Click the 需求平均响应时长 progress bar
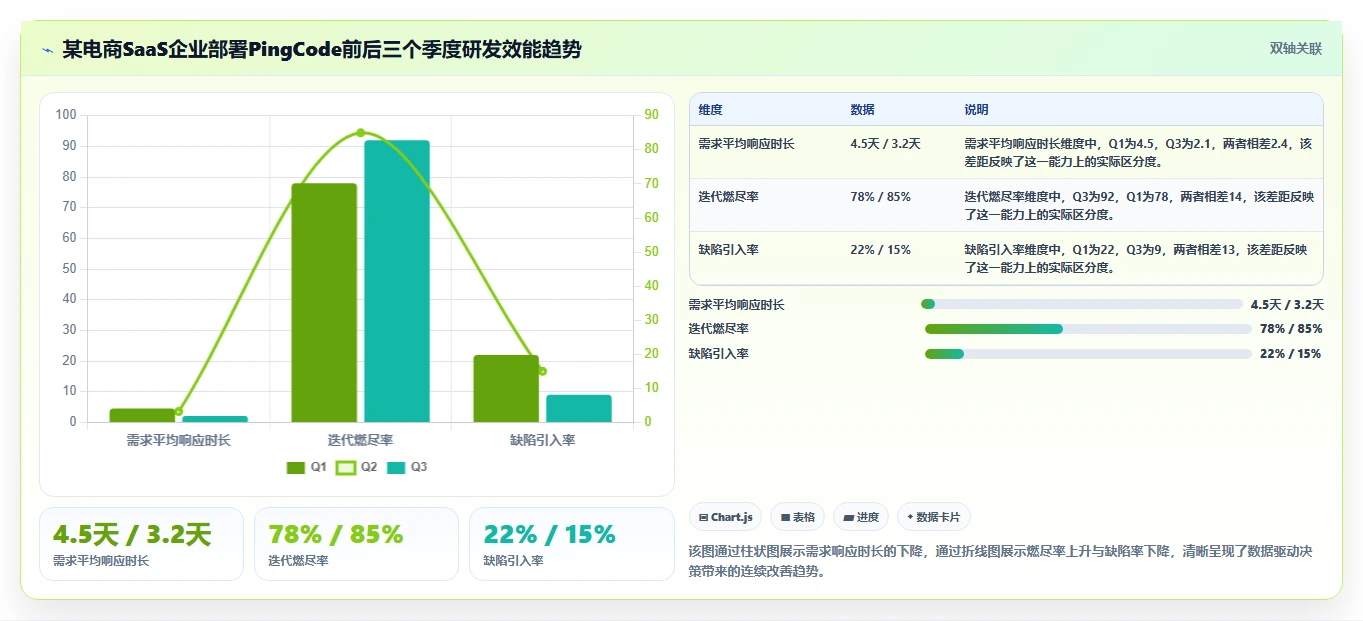Screen dimensions: 1363x621 pos(1082,304)
